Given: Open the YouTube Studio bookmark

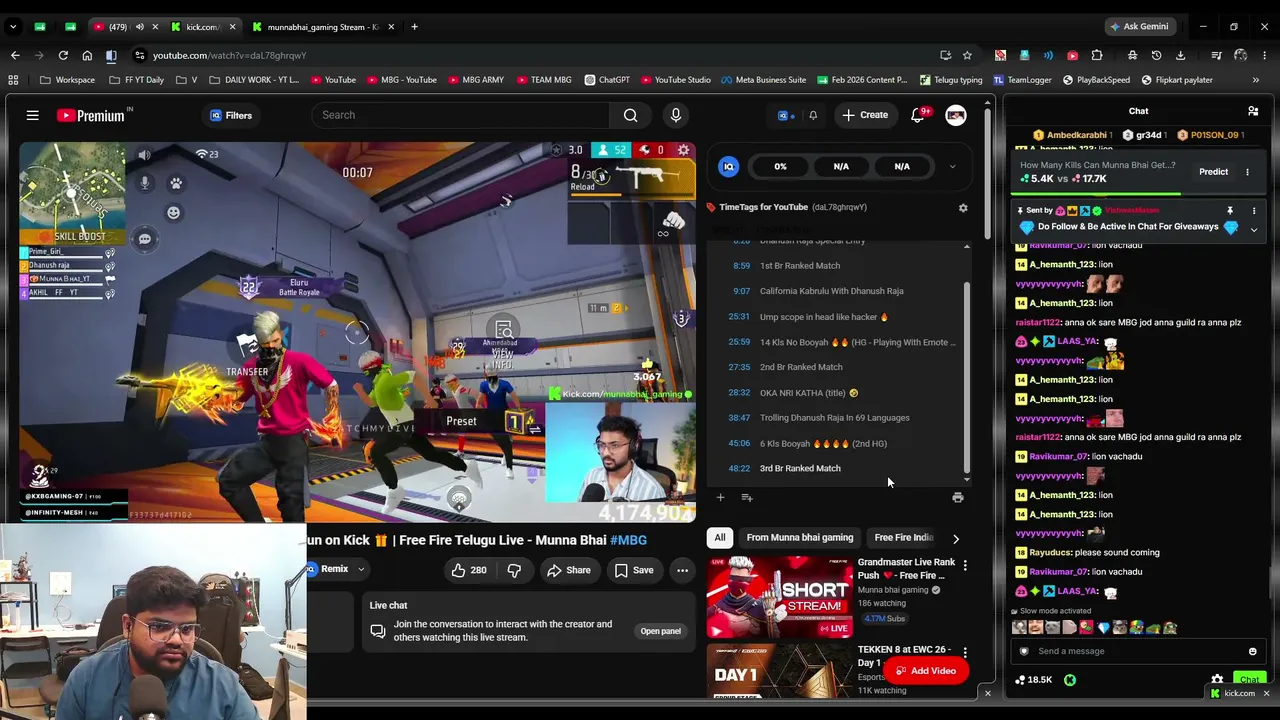Looking at the screenshot, I should (675, 80).
